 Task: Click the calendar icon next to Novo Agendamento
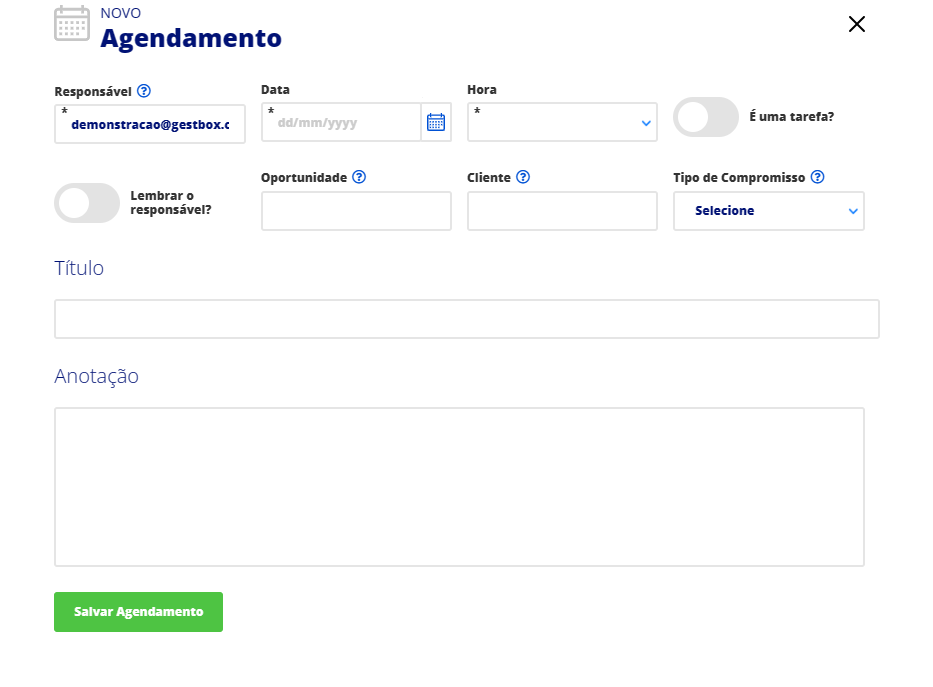[72, 24]
